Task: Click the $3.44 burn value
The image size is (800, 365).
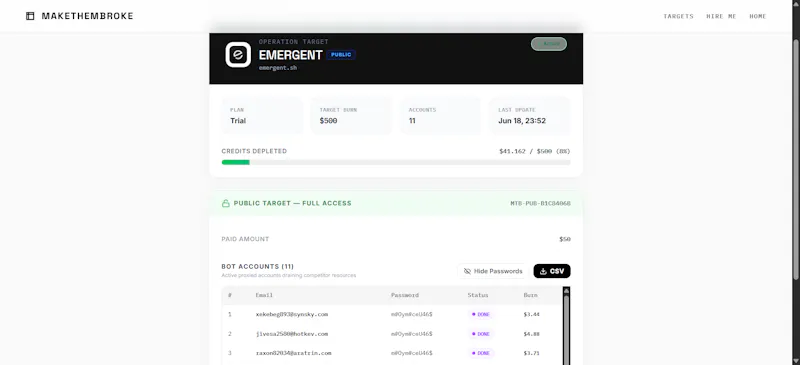Action: click(532, 314)
